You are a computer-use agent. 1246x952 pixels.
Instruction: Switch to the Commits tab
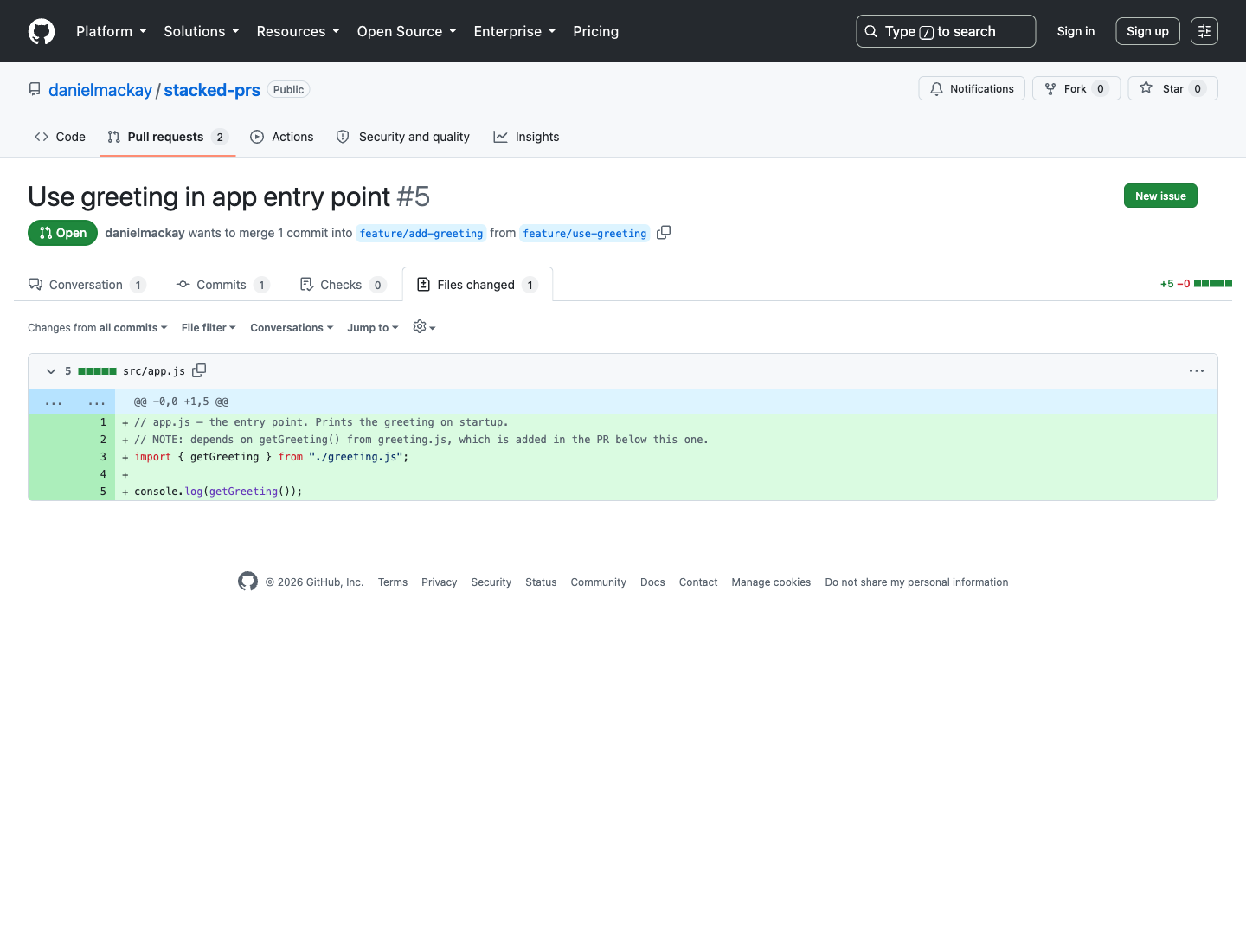pos(222,285)
